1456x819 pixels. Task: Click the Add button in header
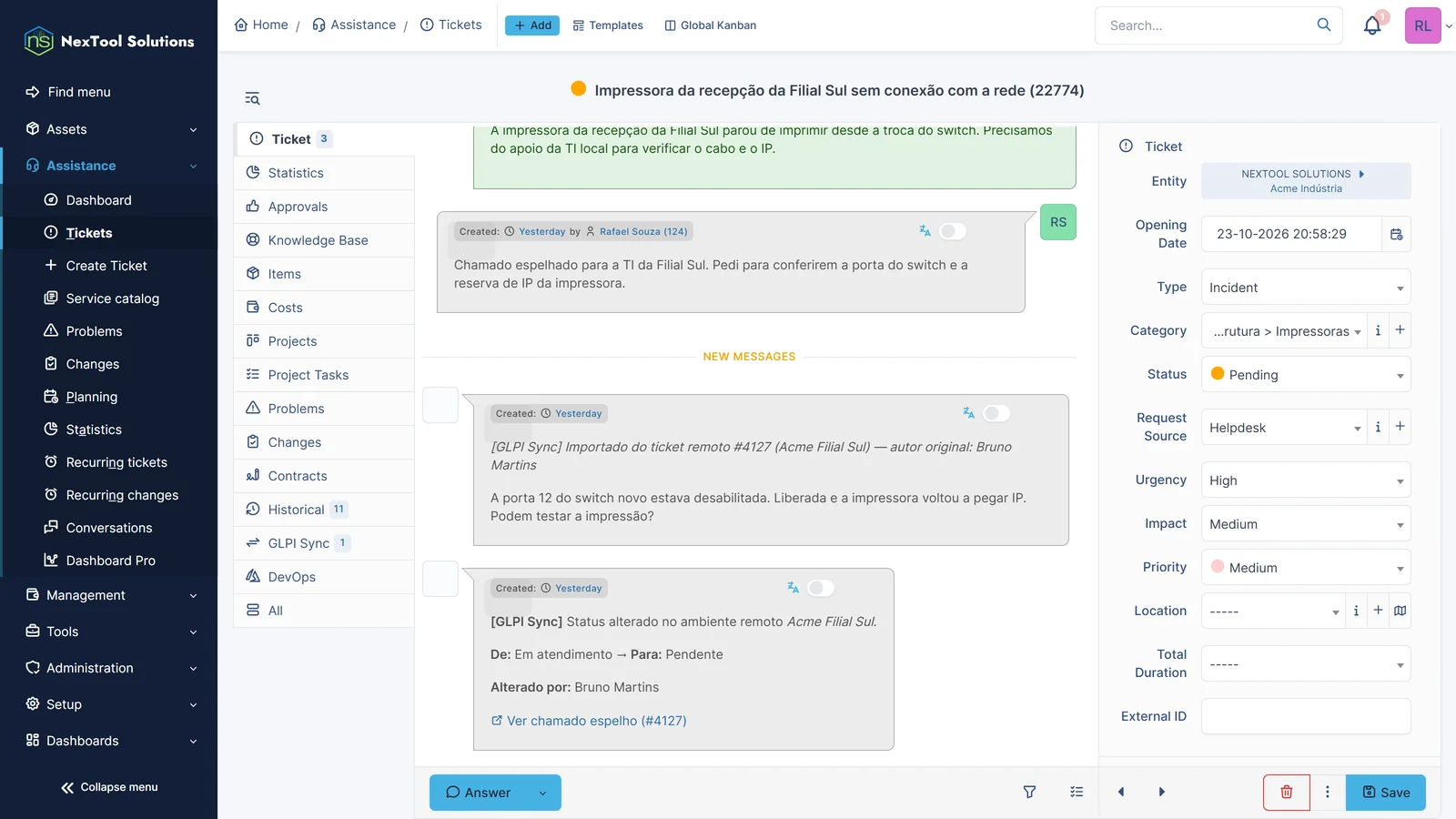coord(532,25)
